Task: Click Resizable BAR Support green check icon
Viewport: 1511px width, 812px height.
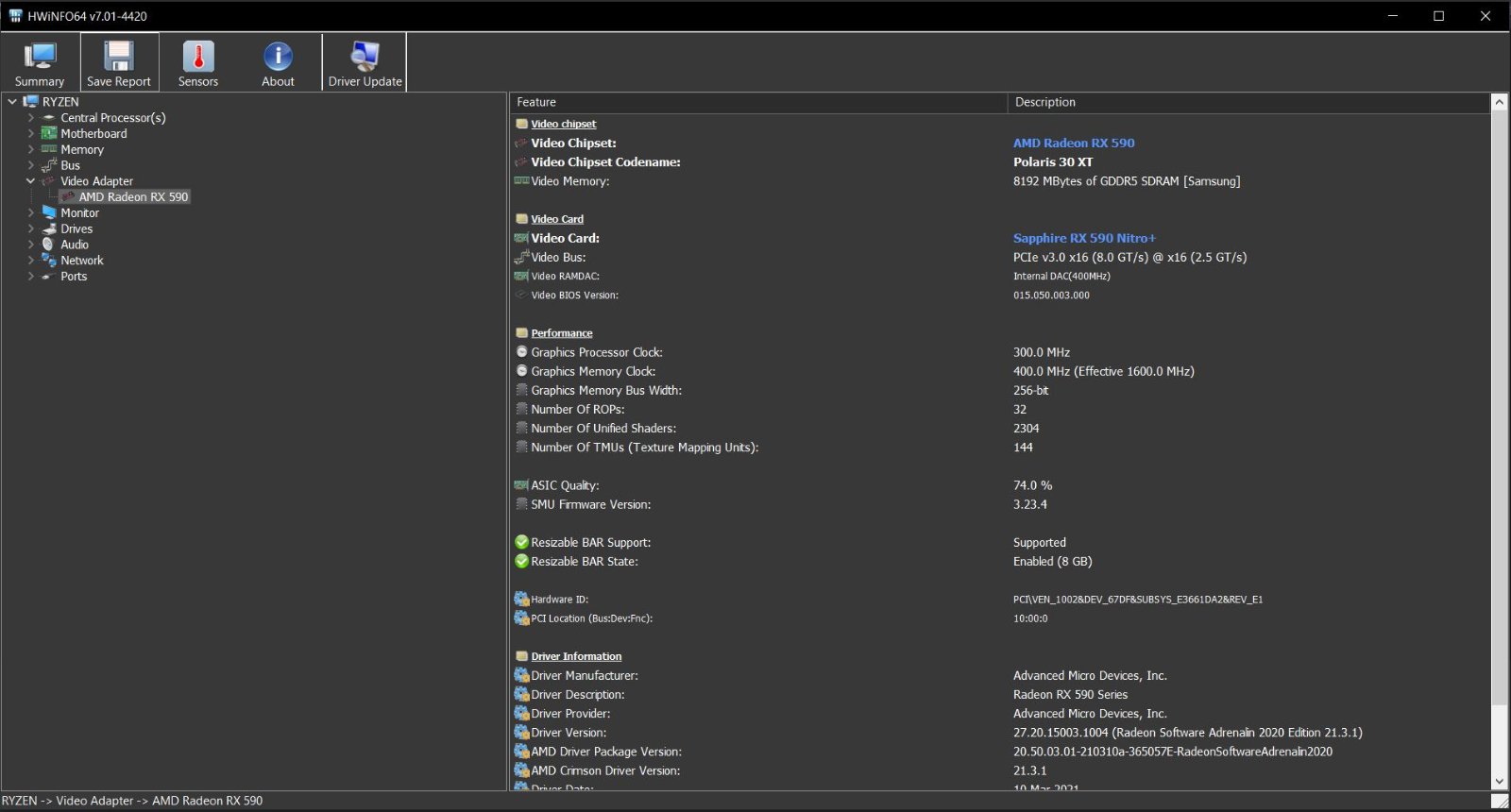Action: (521, 542)
